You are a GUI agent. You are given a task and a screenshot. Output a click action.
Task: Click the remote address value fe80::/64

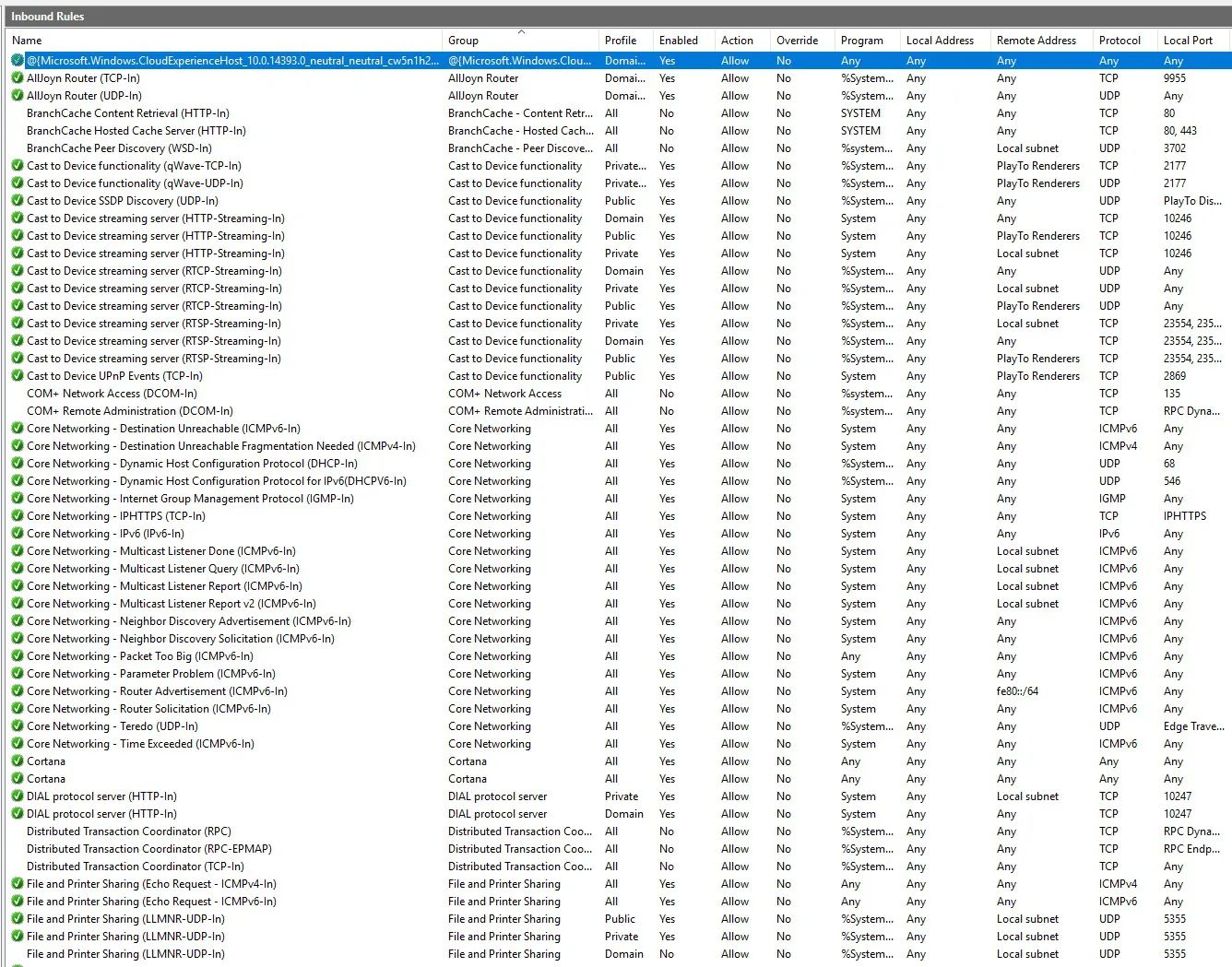(x=1017, y=691)
